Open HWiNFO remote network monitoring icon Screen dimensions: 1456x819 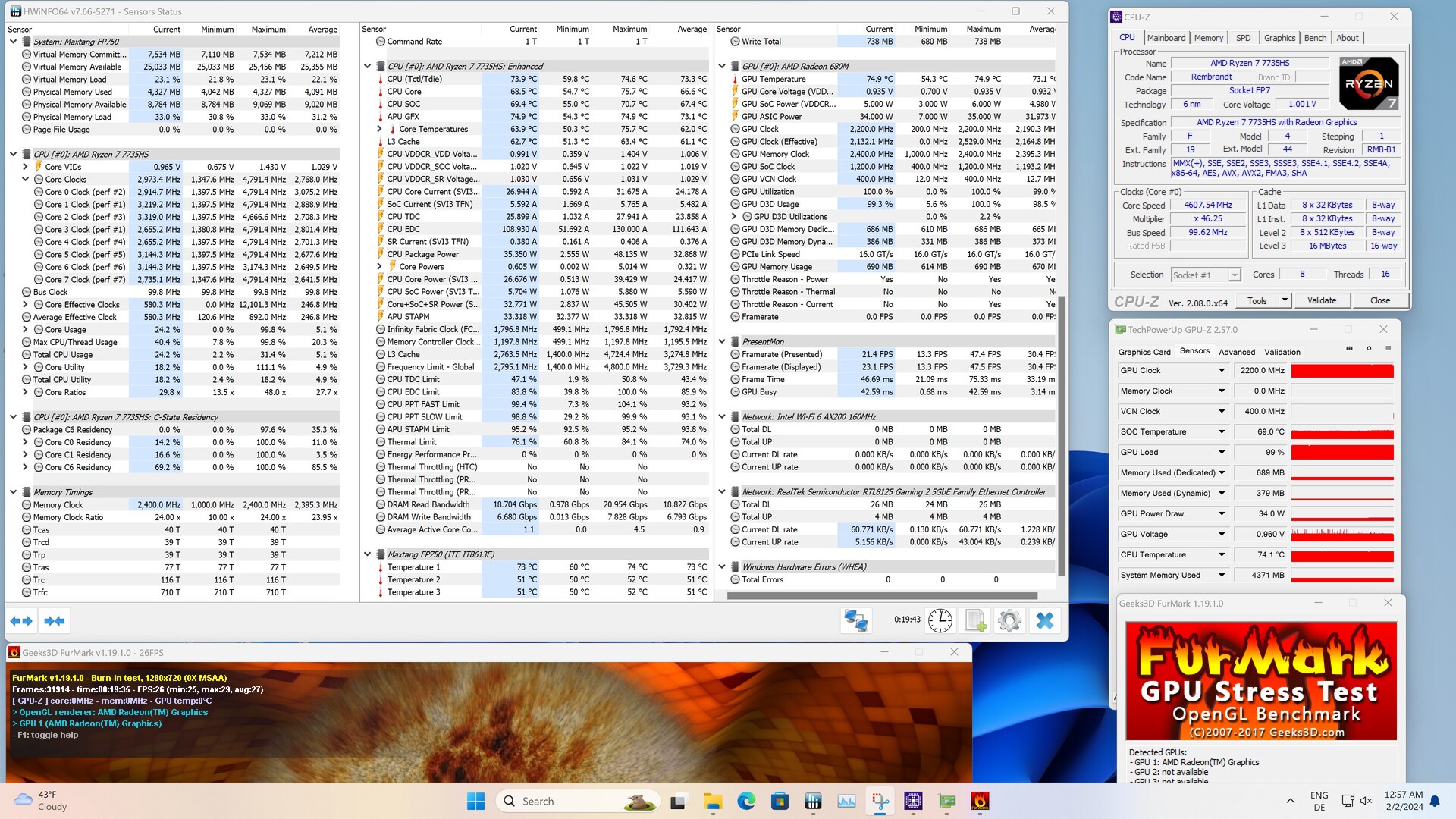pos(856,620)
